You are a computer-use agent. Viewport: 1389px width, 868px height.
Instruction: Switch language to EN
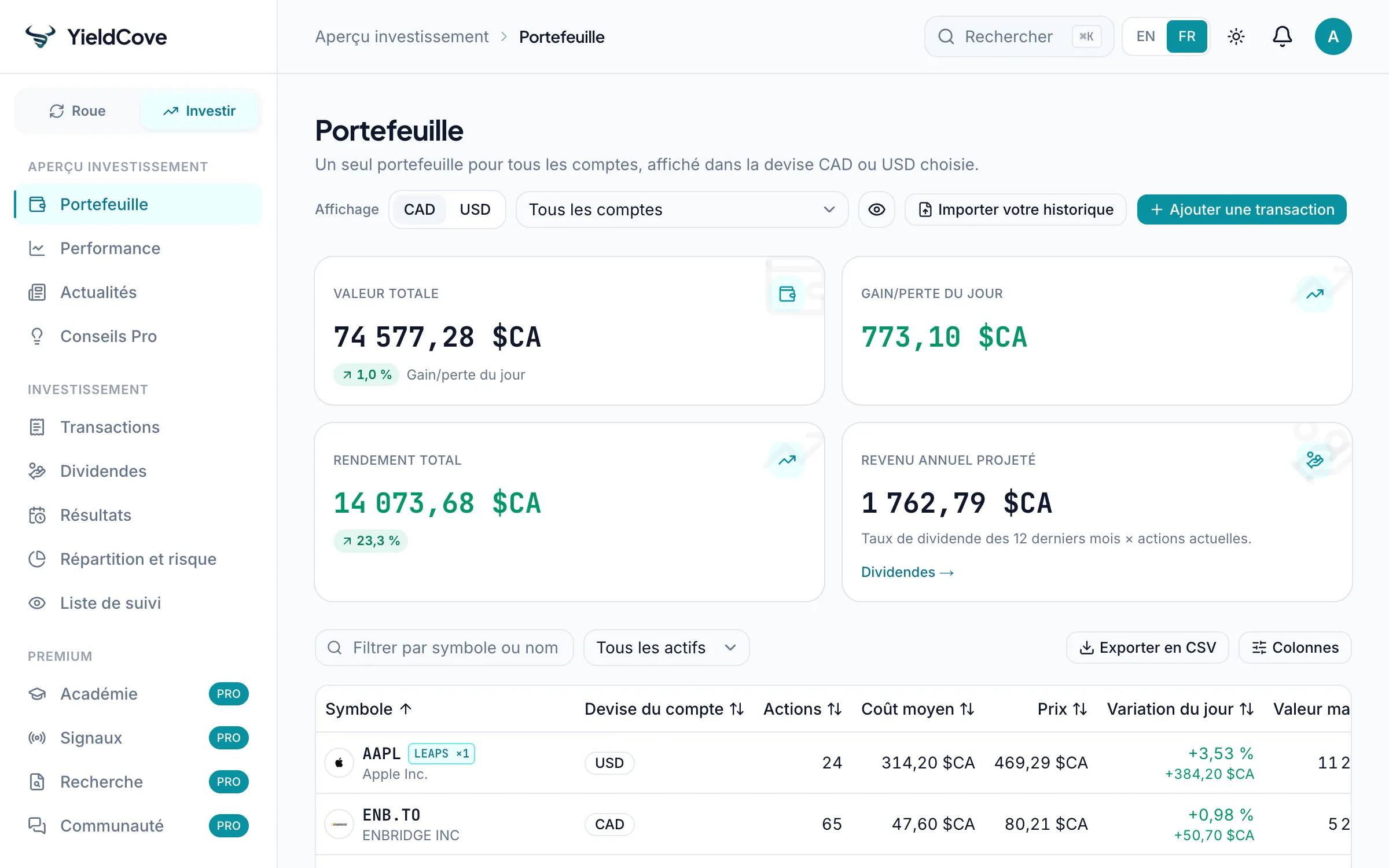tap(1145, 36)
